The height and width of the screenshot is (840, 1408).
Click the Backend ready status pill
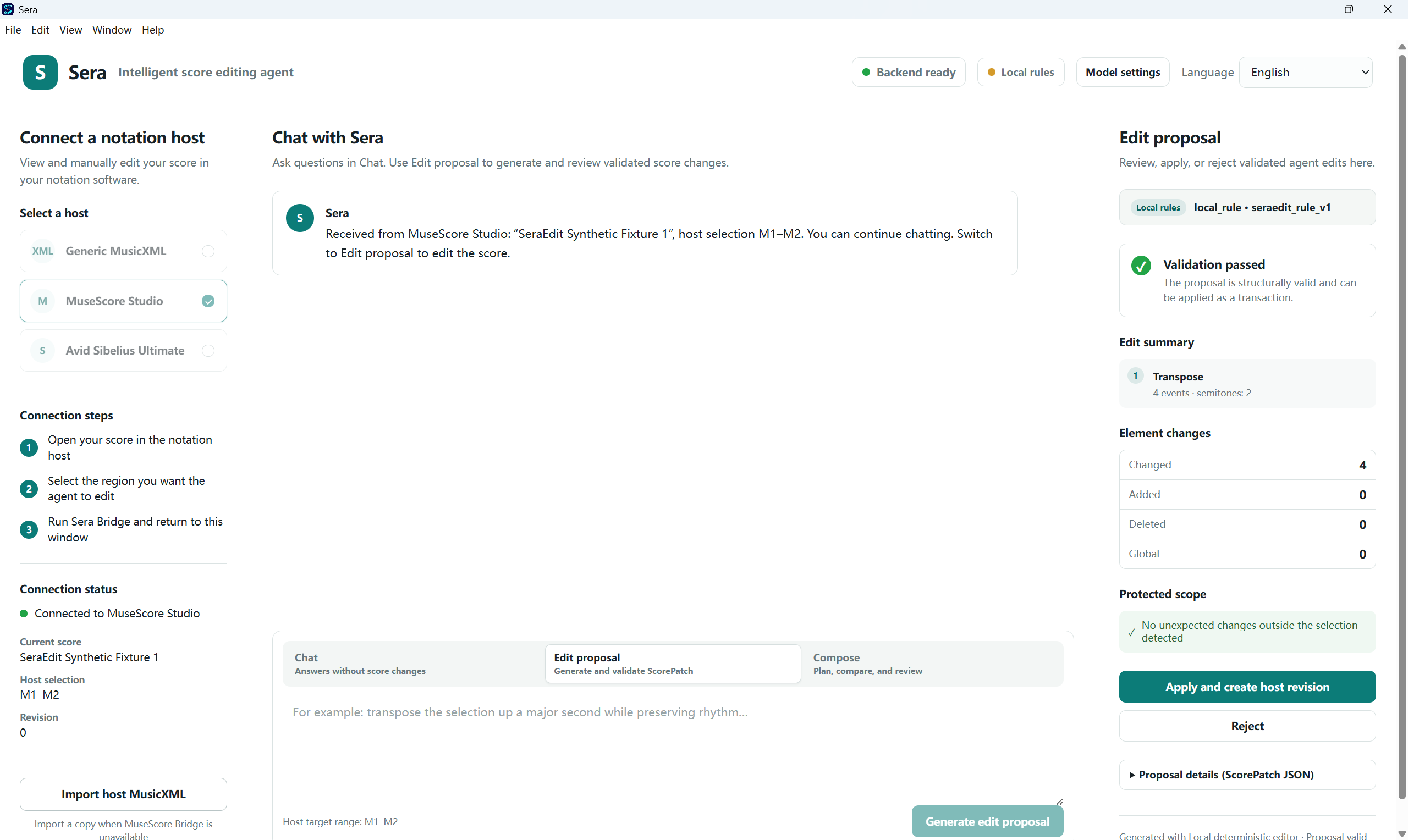coord(909,73)
